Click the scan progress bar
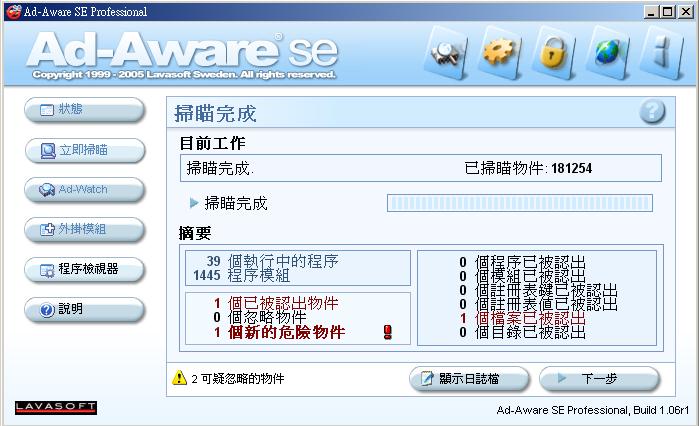The image size is (699, 426). [520, 203]
